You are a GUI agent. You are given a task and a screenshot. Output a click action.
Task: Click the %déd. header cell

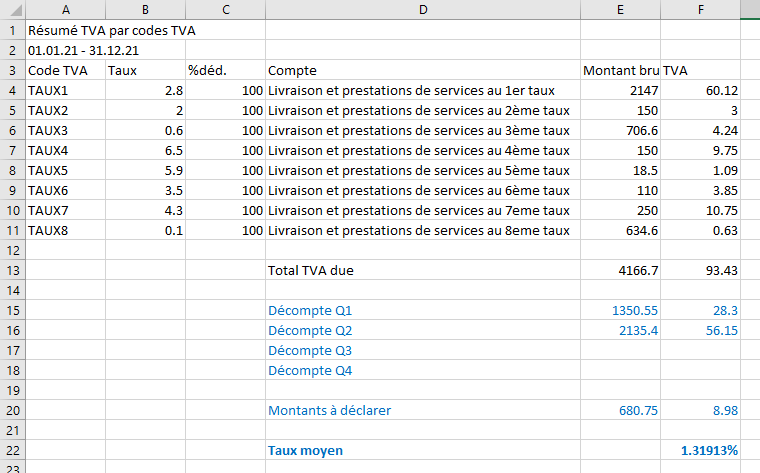click(225, 71)
